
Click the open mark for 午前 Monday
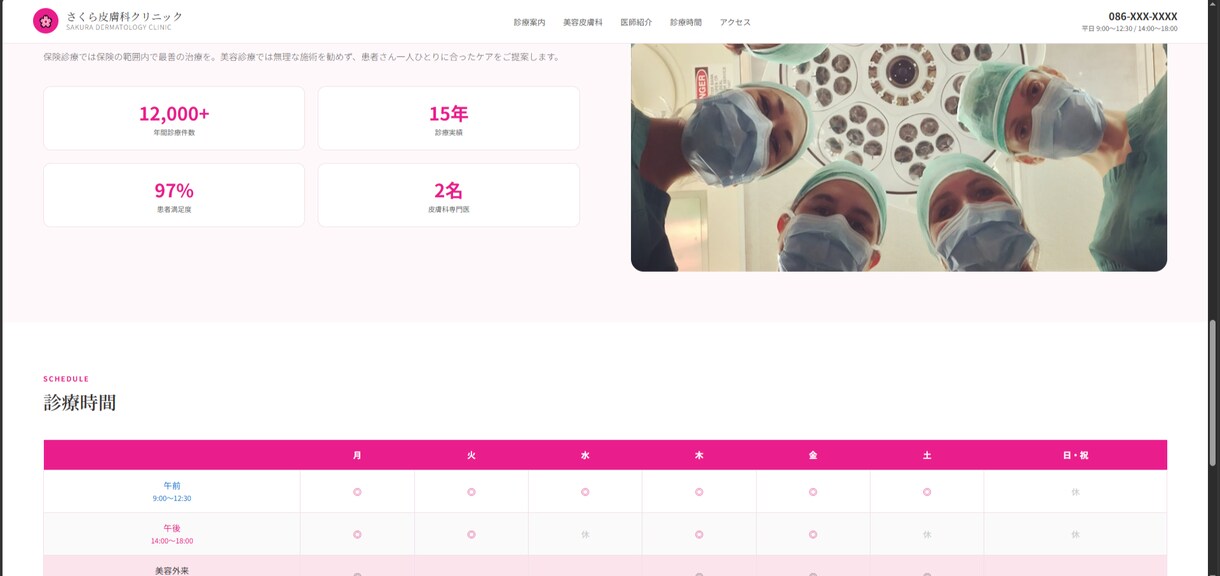(357, 492)
